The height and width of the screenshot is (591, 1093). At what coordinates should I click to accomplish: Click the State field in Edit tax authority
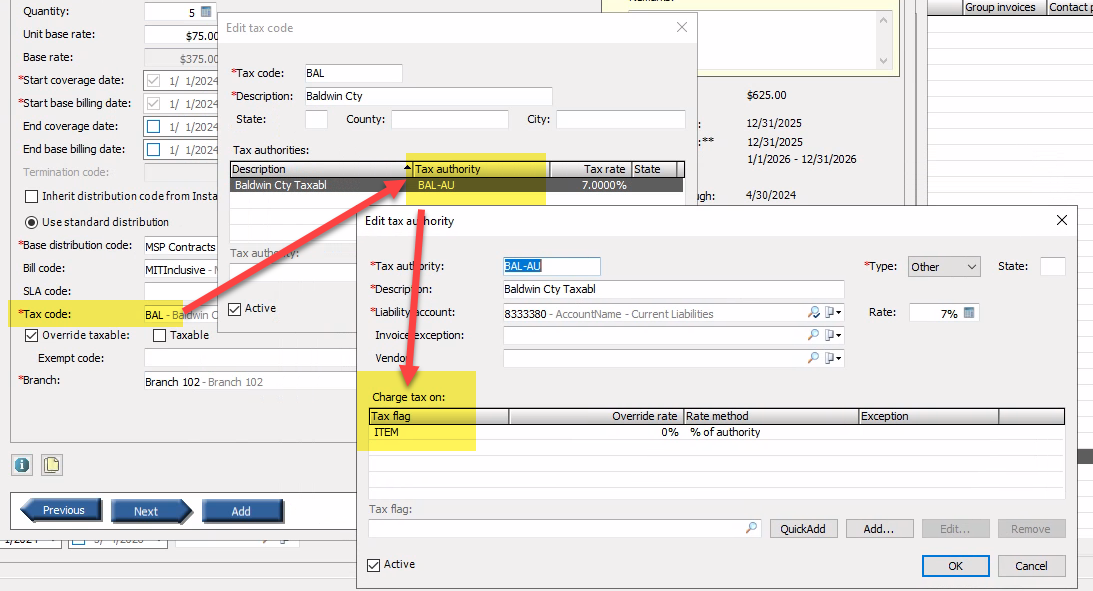pyautogui.click(x=1053, y=266)
